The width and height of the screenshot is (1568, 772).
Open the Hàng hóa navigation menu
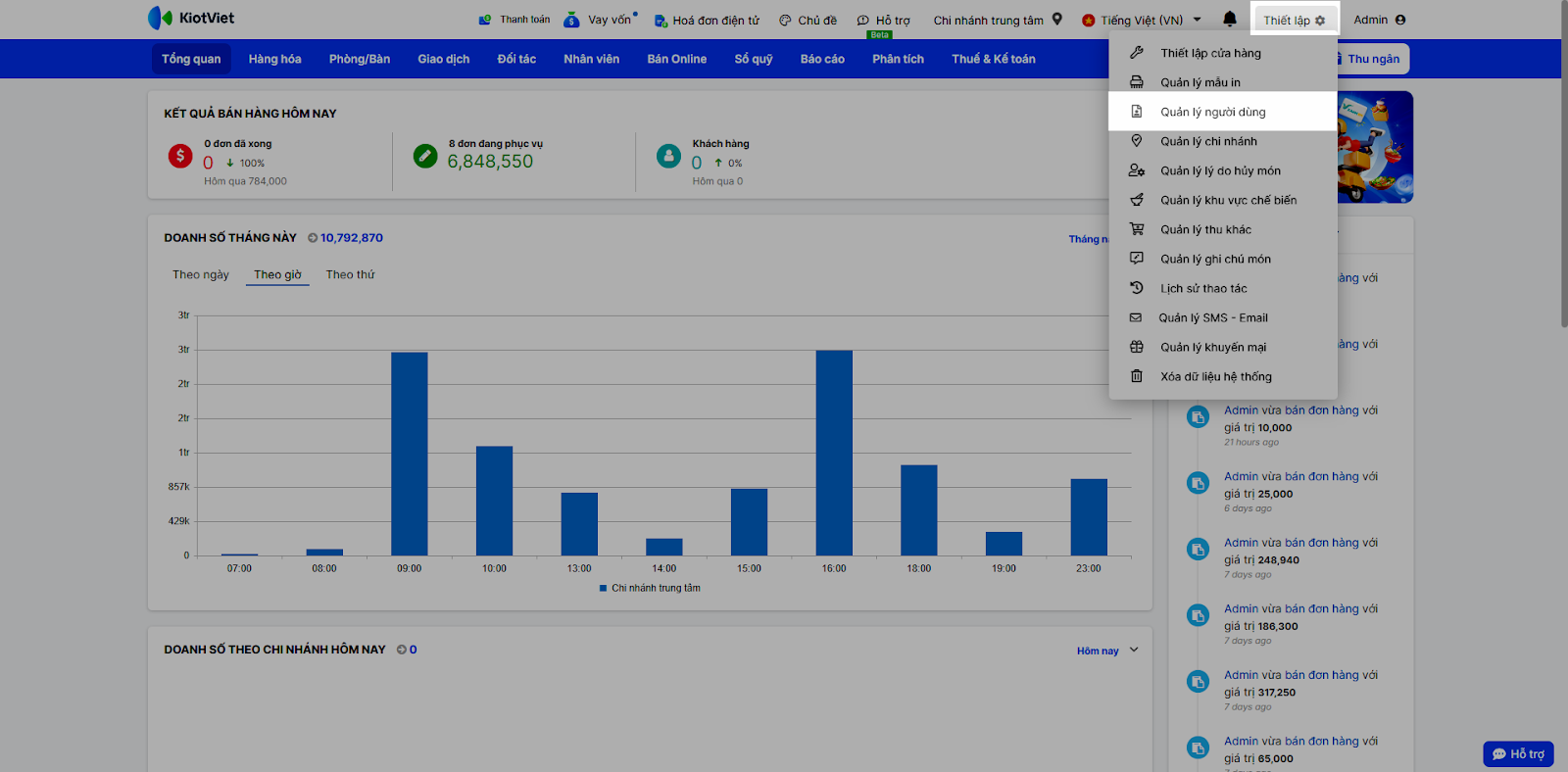274,59
